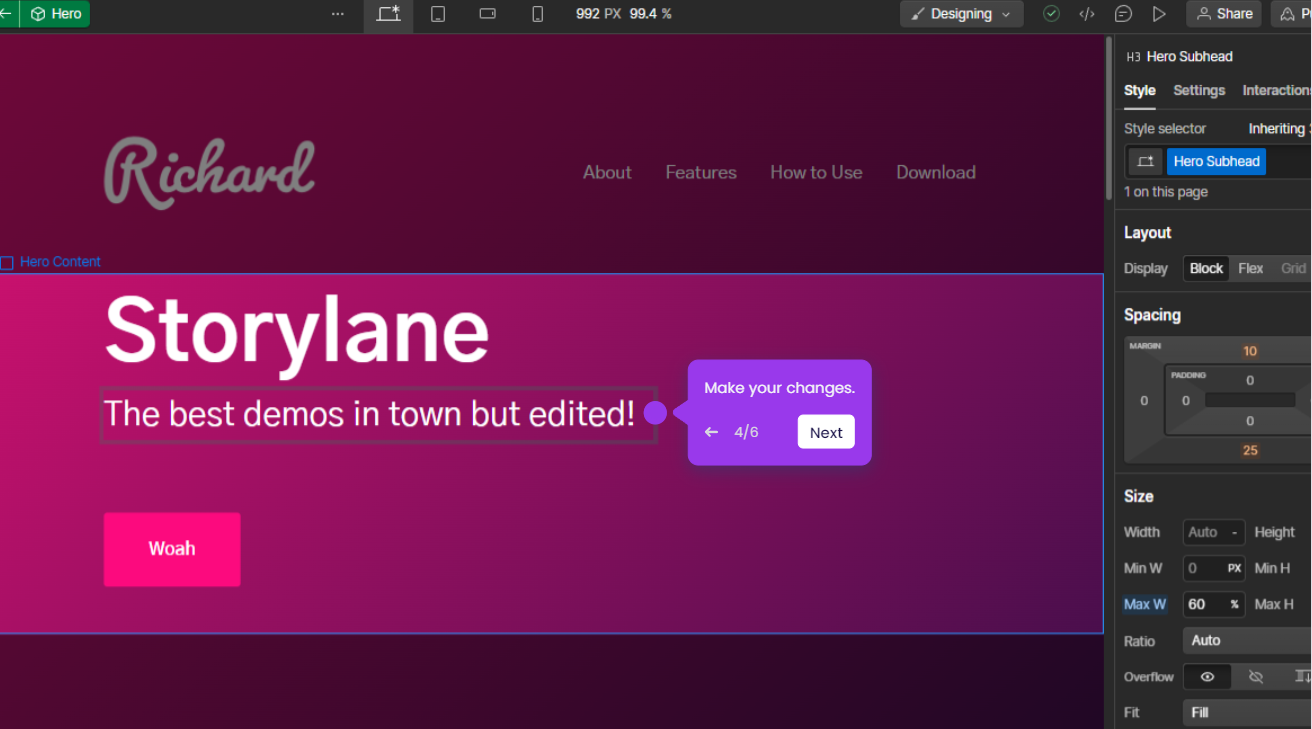The height and width of the screenshot is (729, 1312).
Task: Select the desktop breakpoint icon
Action: (388, 14)
